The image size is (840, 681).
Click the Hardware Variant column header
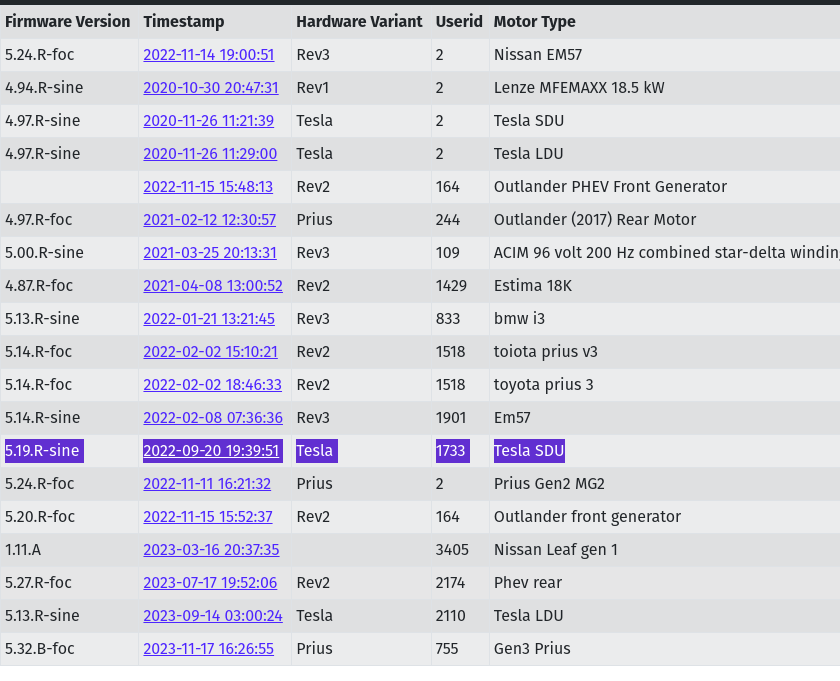[359, 21]
